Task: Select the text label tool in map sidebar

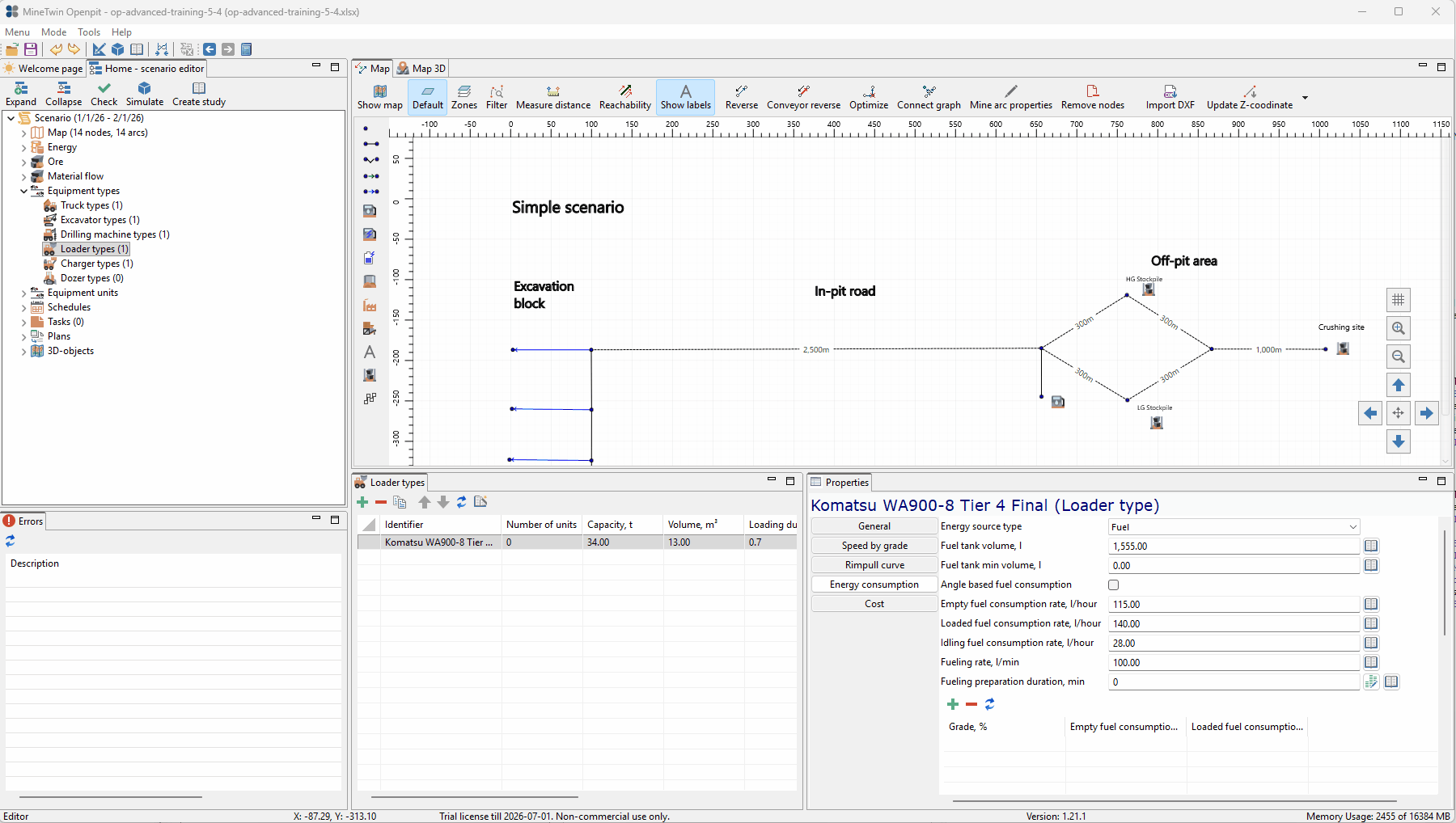Action: pos(370,352)
